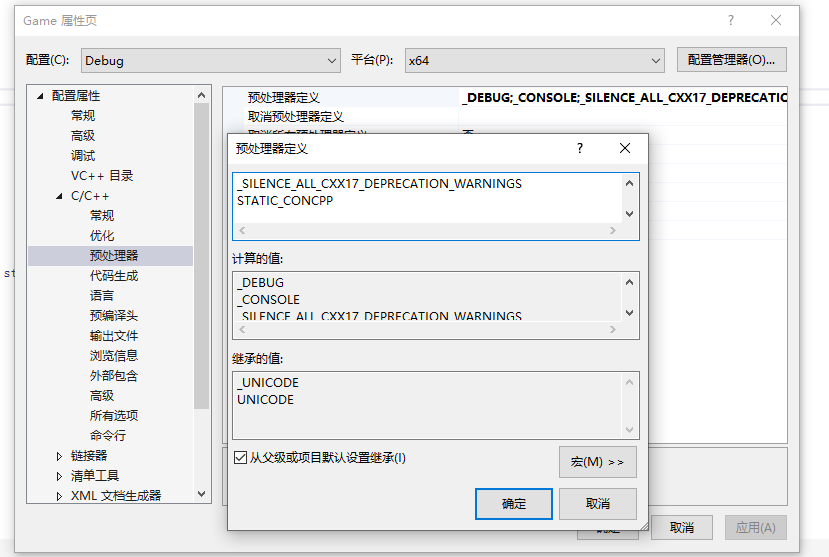Click the property tree vertical scrollbar thumb
Image resolution: width=829 pixels, height=557 pixels.
point(201,256)
